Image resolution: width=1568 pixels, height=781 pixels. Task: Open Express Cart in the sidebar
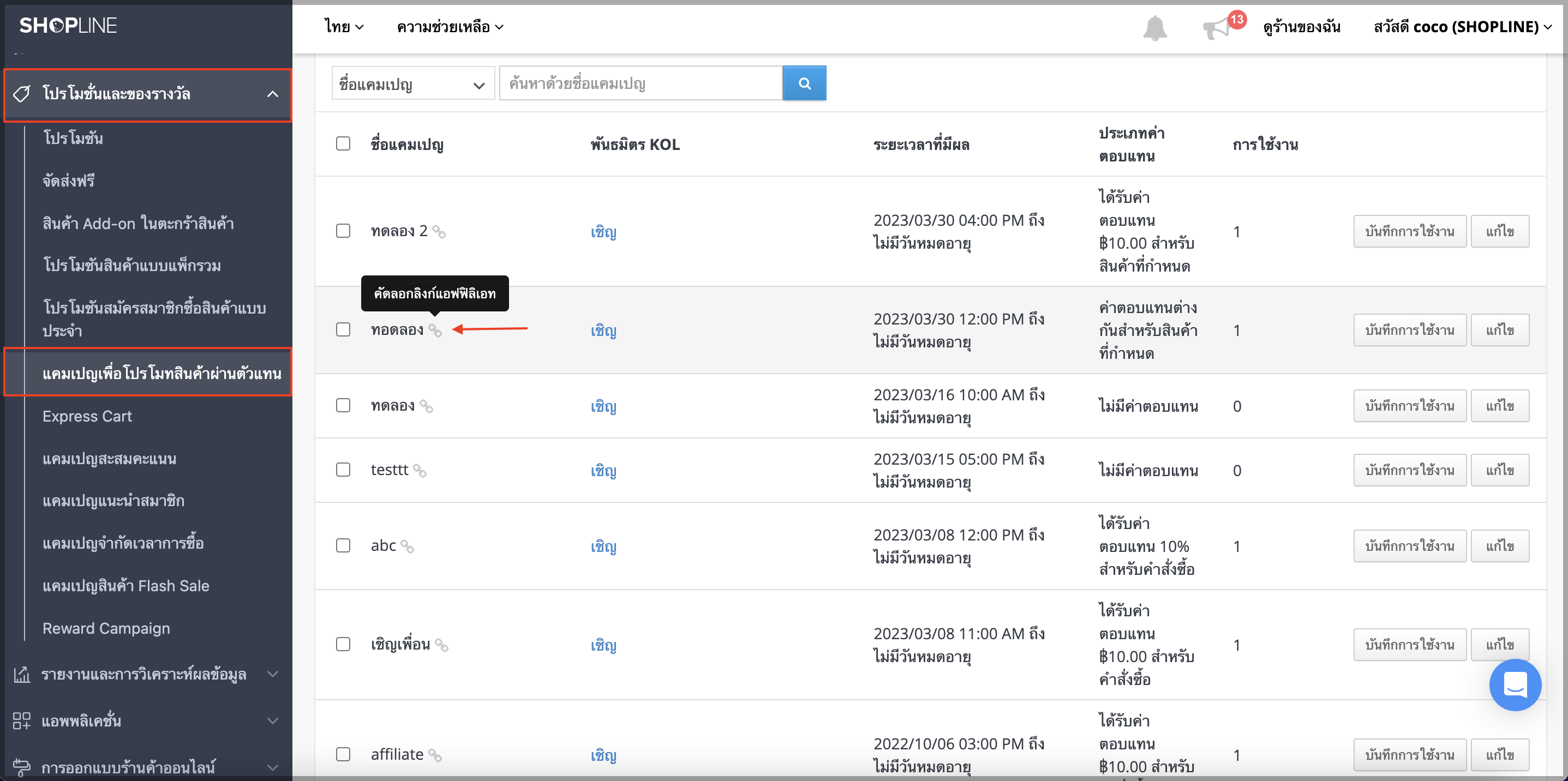pyautogui.click(x=87, y=416)
